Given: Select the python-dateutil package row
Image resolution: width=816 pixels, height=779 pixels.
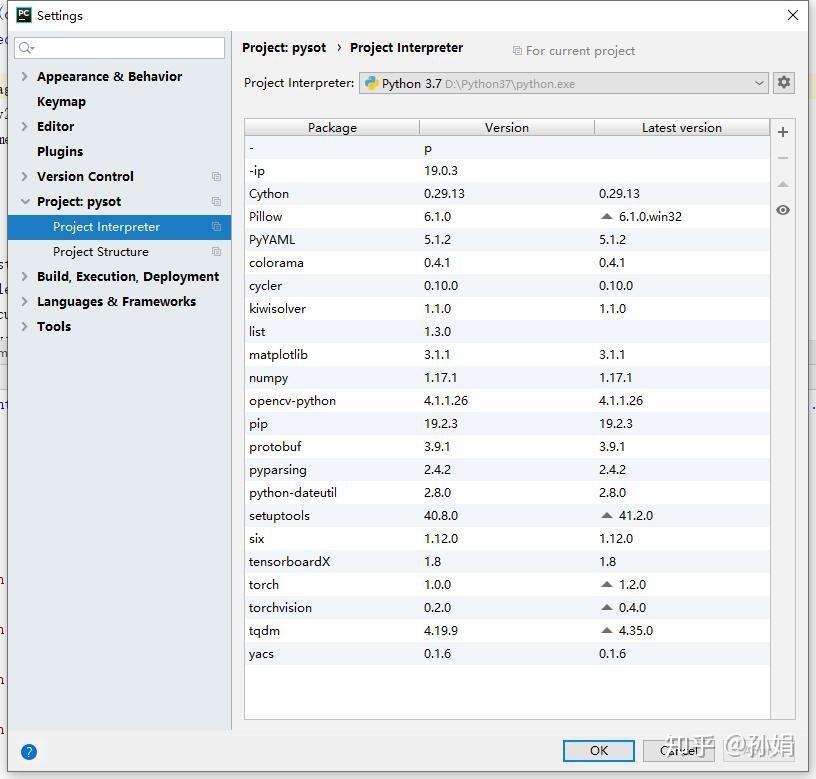Looking at the screenshot, I should 507,492.
